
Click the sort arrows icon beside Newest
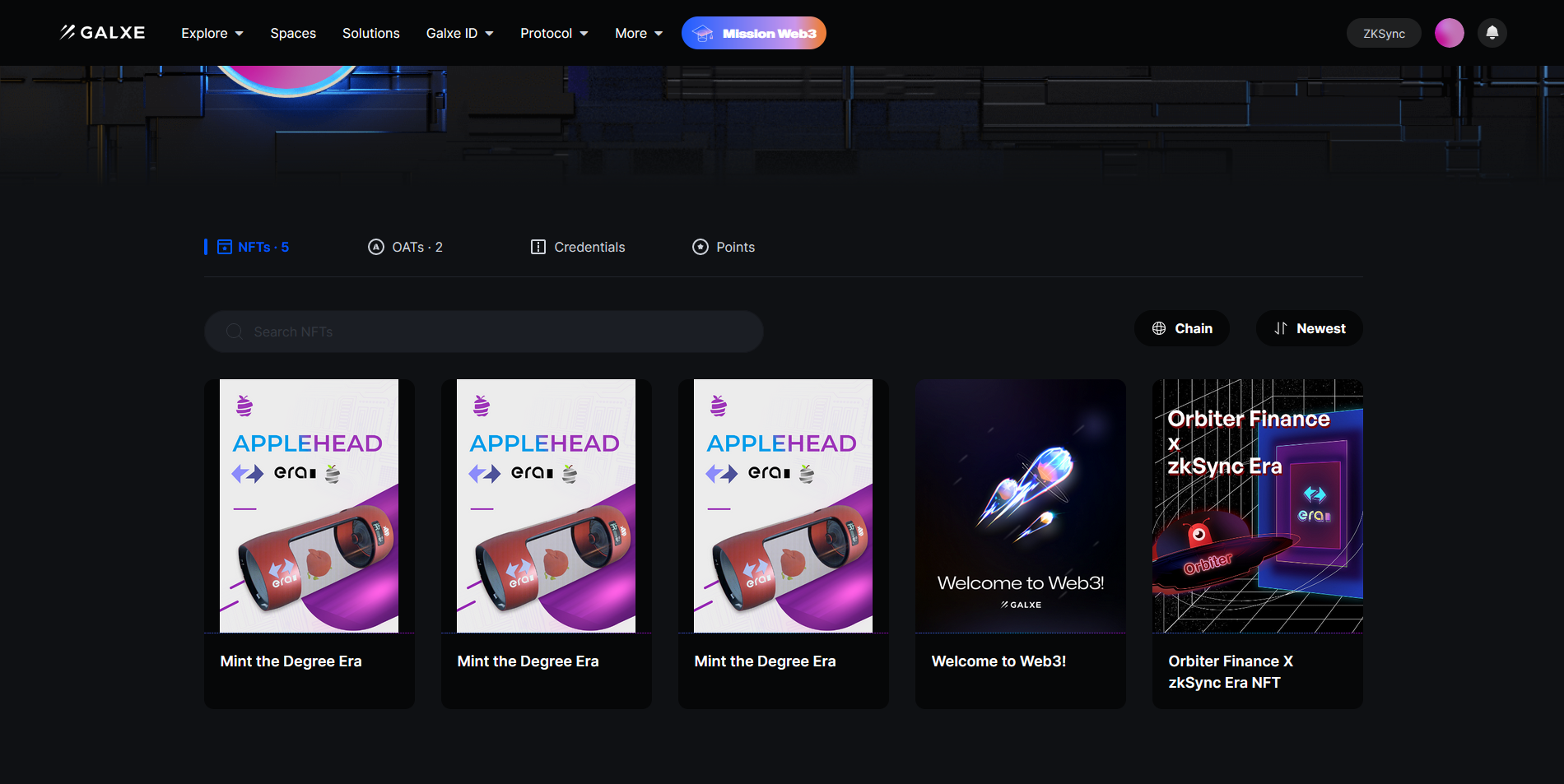tap(1281, 328)
